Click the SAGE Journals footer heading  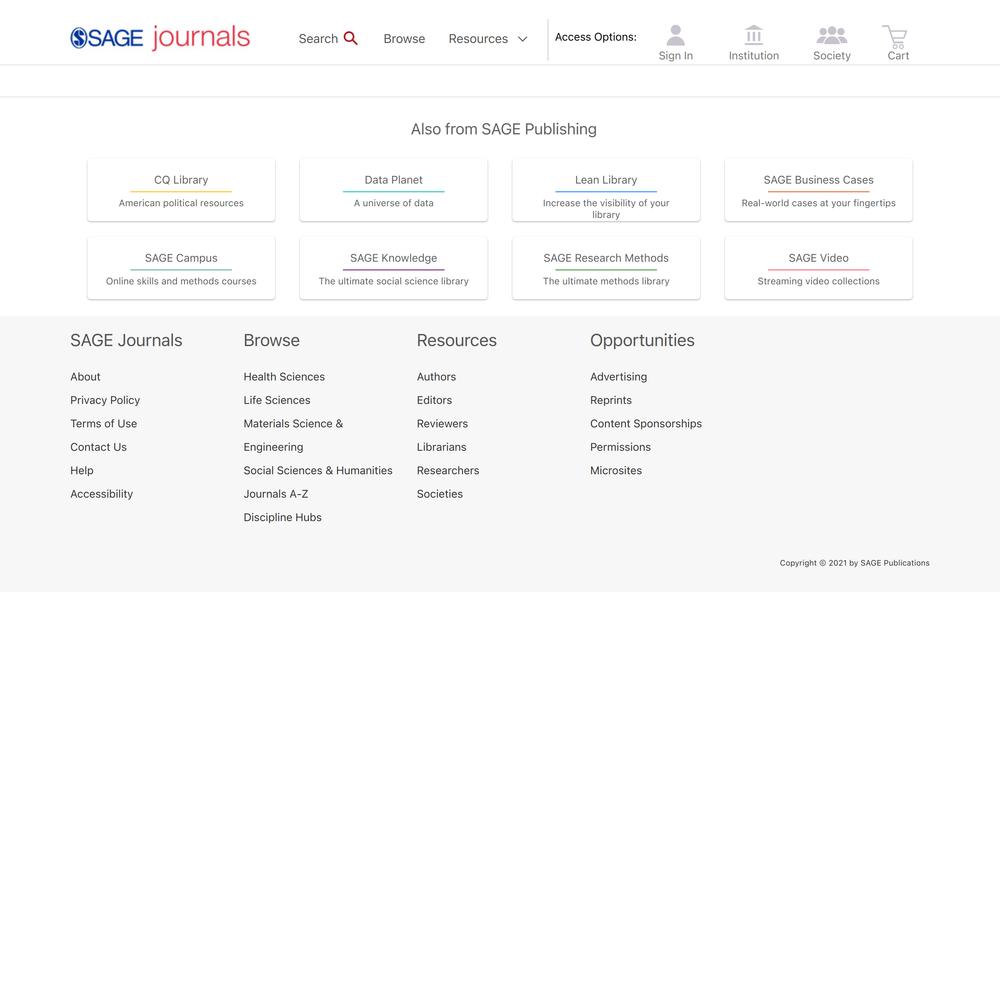[126, 341]
